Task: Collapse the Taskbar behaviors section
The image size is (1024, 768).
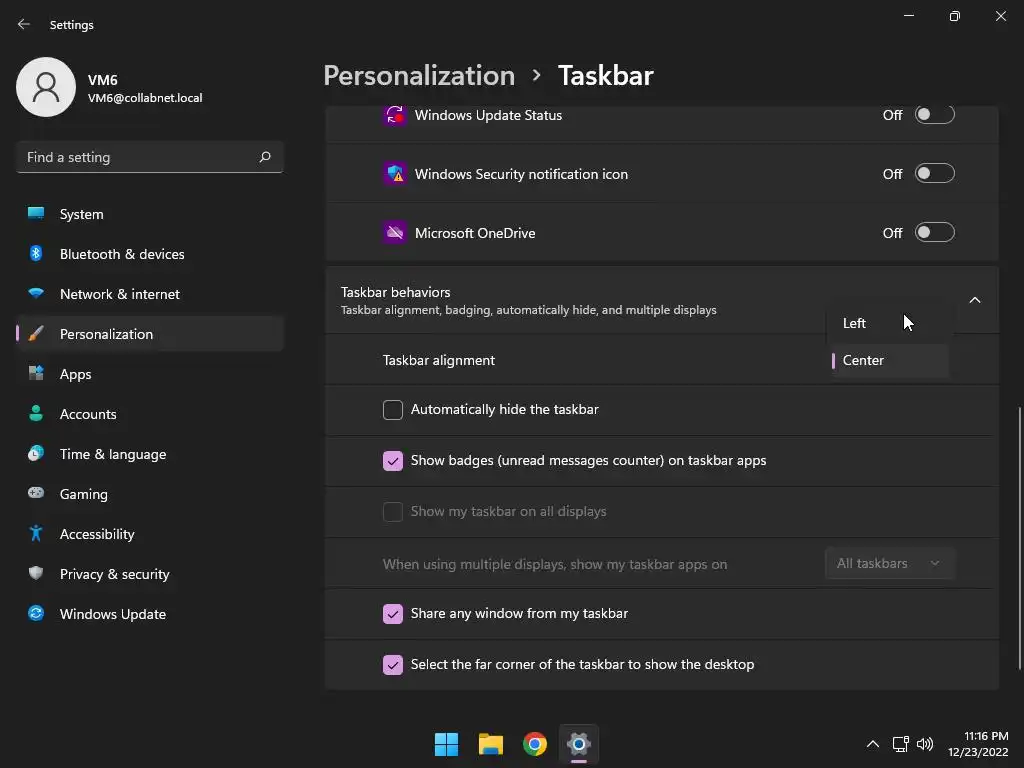Action: (974, 300)
